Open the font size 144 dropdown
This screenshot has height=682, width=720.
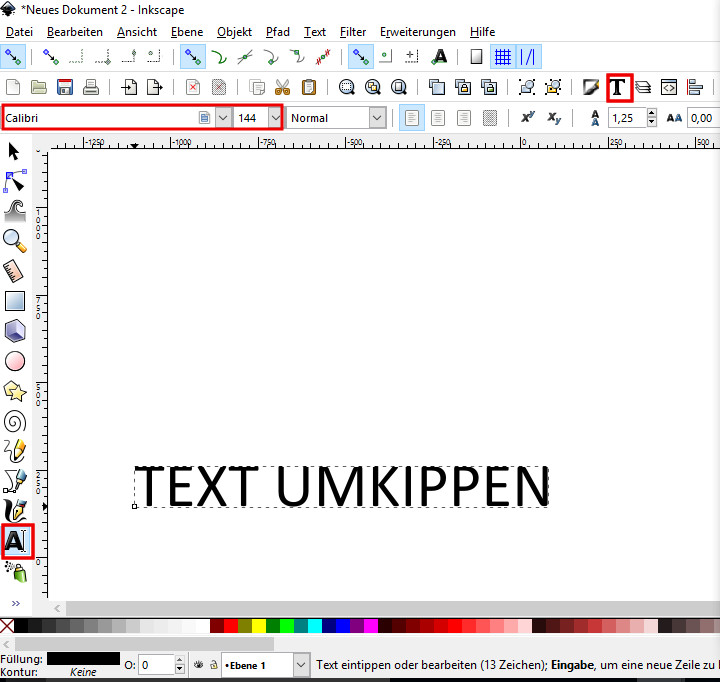(274, 118)
